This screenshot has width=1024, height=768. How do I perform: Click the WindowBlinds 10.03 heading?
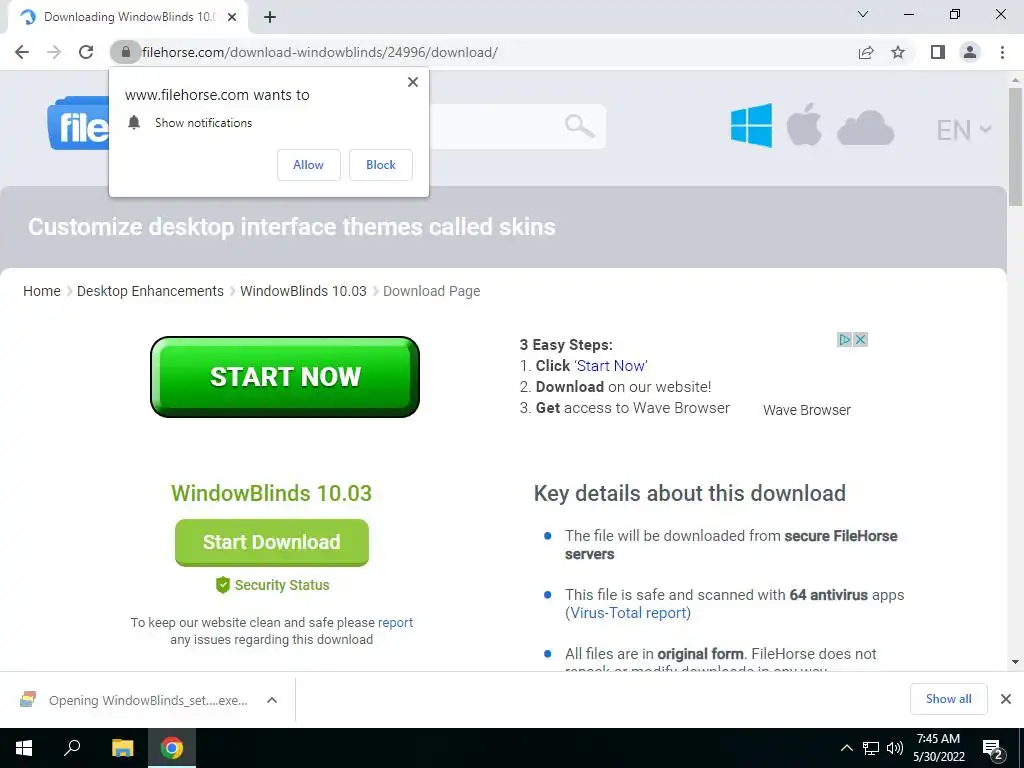click(x=272, y=493)
